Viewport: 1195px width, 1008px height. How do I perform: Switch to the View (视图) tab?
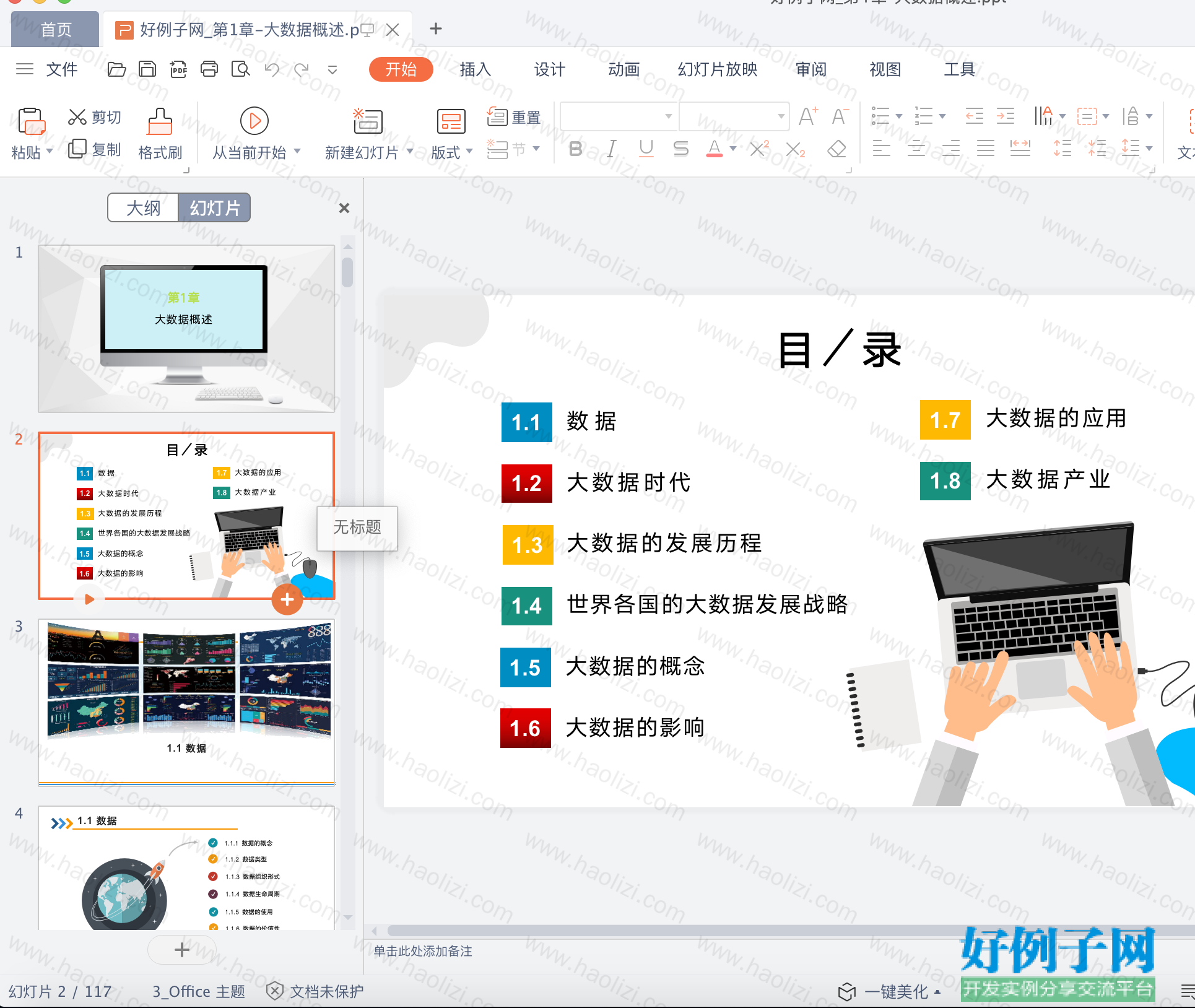click(885, 69)
